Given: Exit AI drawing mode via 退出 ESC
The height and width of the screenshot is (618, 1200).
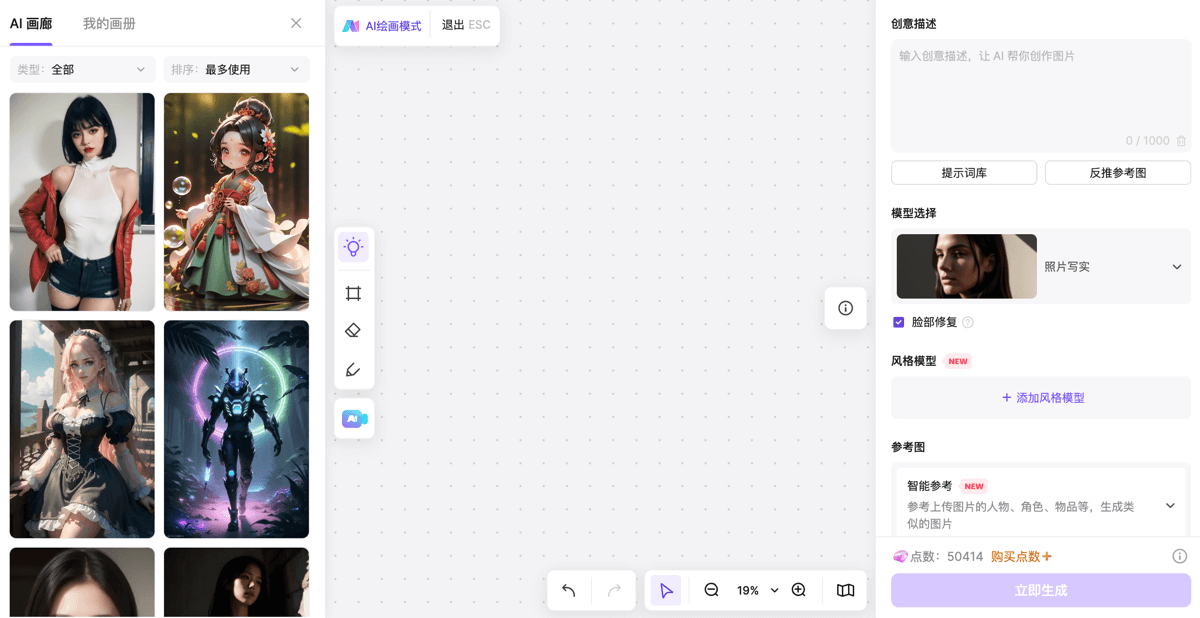Looking at the screenshot, I should (466, 25).
